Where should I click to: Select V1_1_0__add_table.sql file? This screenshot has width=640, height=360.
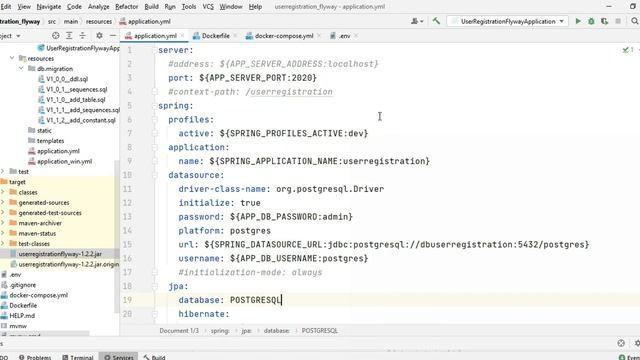click(76, 100)
